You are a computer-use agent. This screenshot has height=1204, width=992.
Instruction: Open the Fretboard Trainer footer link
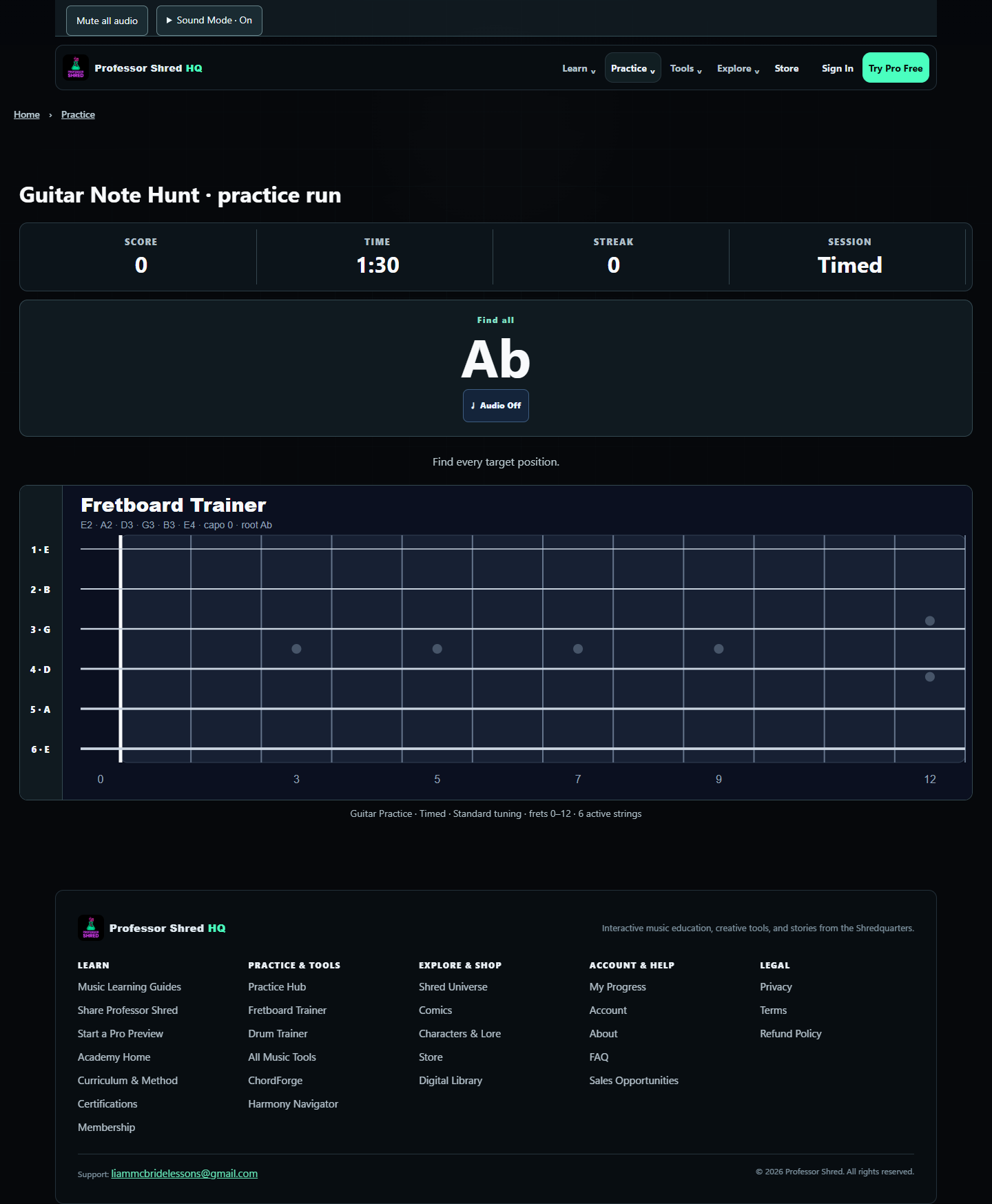287,1010
